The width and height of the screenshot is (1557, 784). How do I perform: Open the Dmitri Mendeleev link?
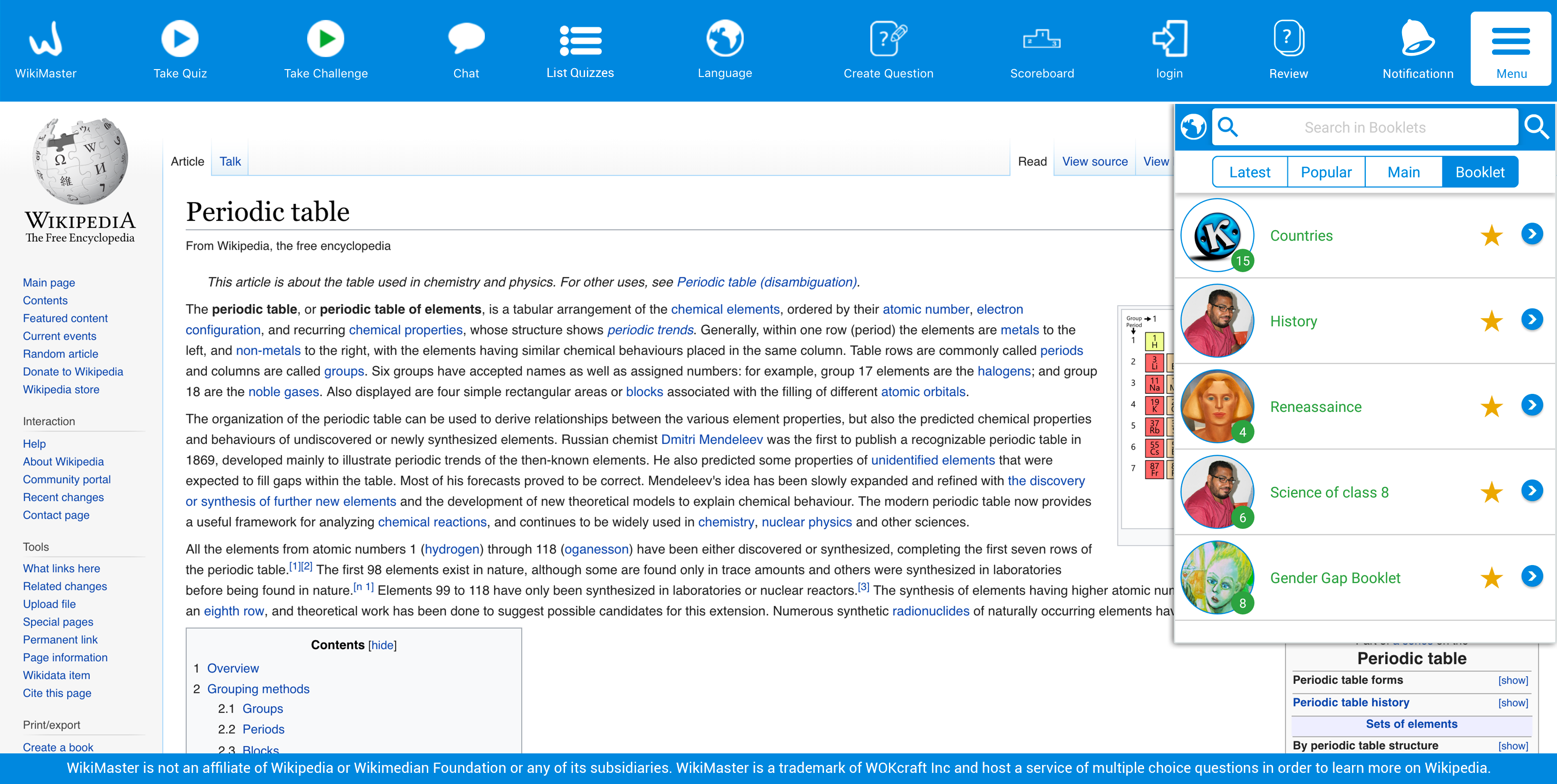tap(711, 439)
